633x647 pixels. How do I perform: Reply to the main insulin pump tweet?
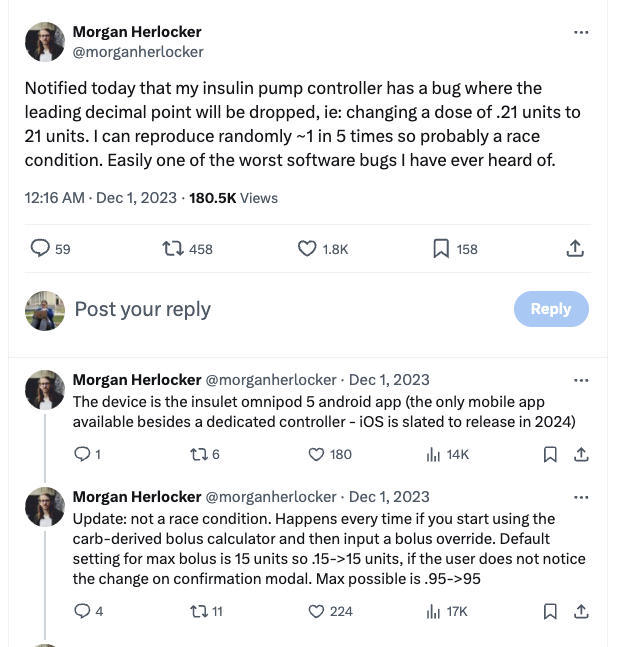point(41,249)
